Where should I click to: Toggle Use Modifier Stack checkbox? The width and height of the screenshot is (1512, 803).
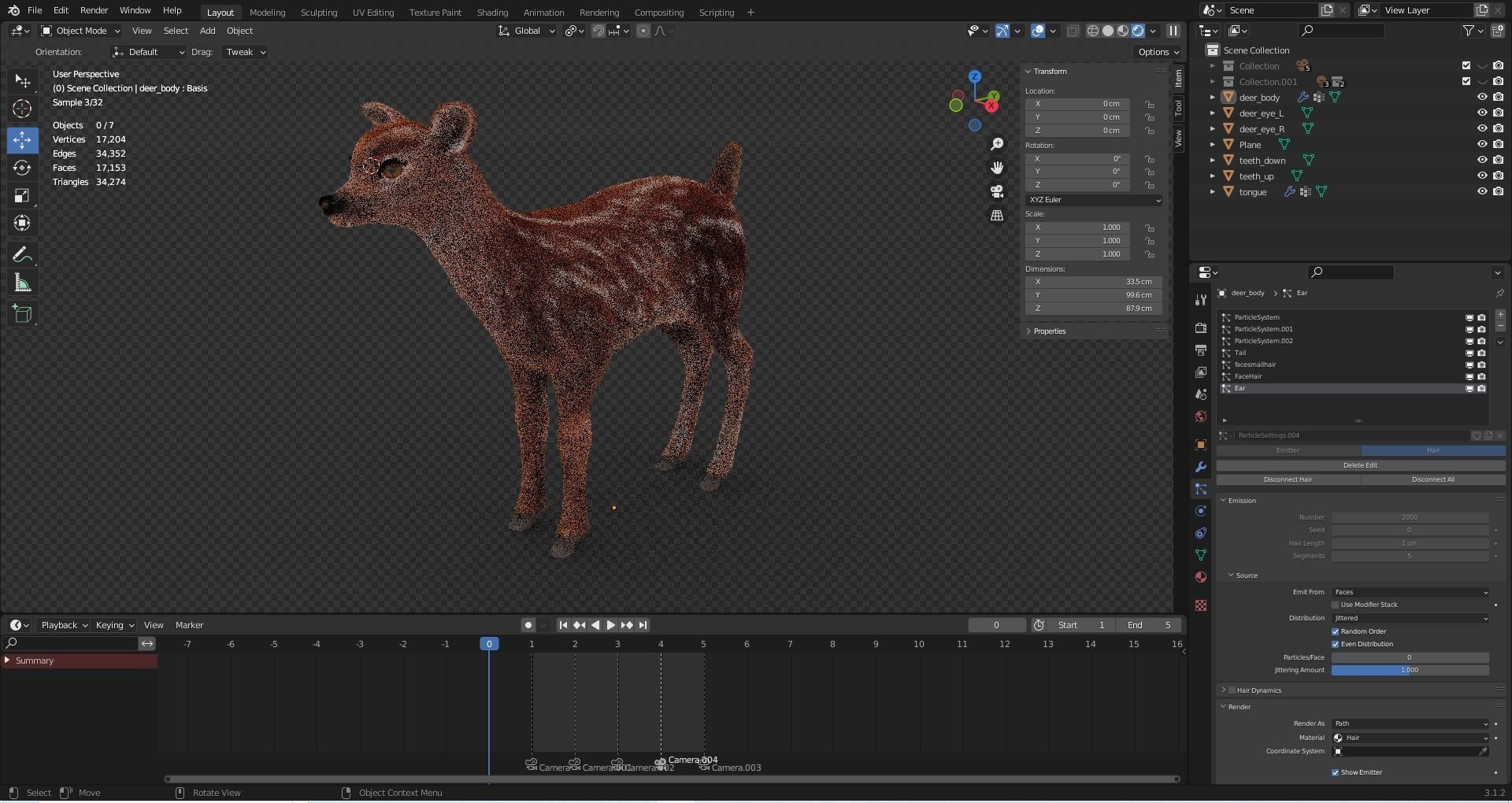1336,605
